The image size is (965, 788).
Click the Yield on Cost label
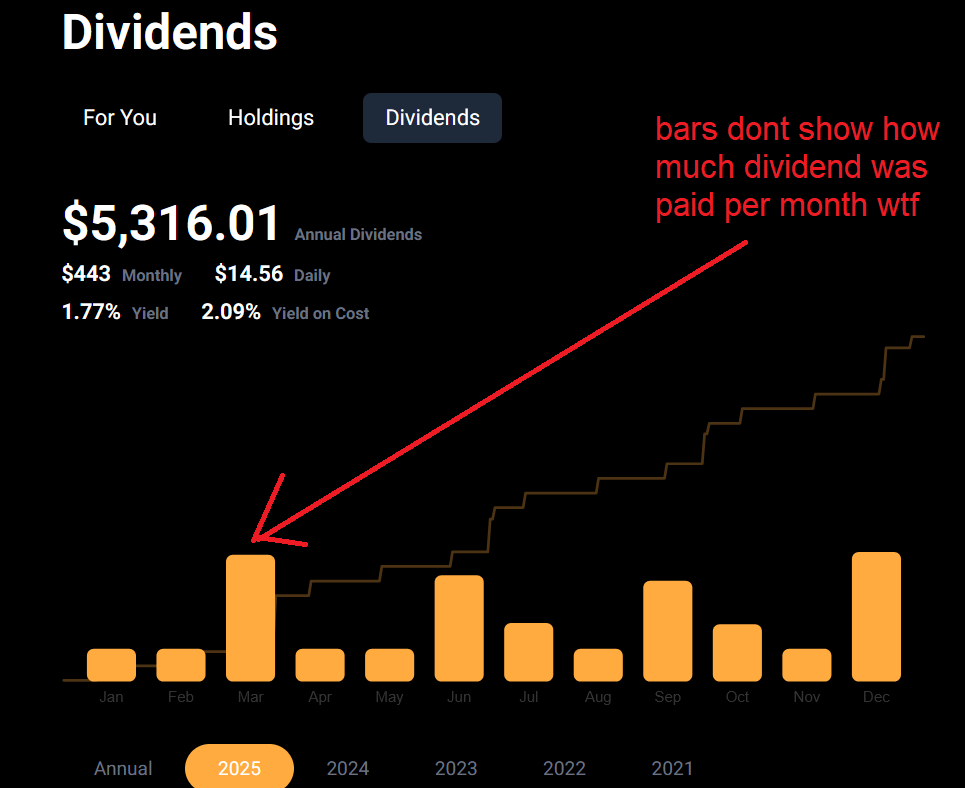[x=321, y=313]
